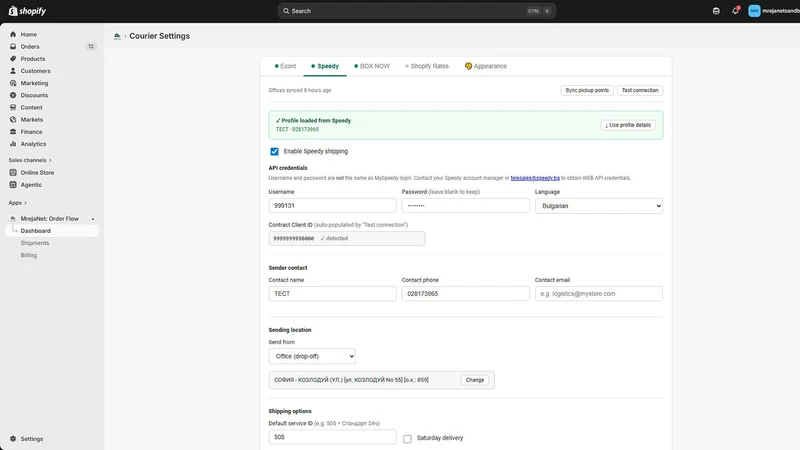
Task: Click the Settings gear icon
Action: (x=13, y=439)
